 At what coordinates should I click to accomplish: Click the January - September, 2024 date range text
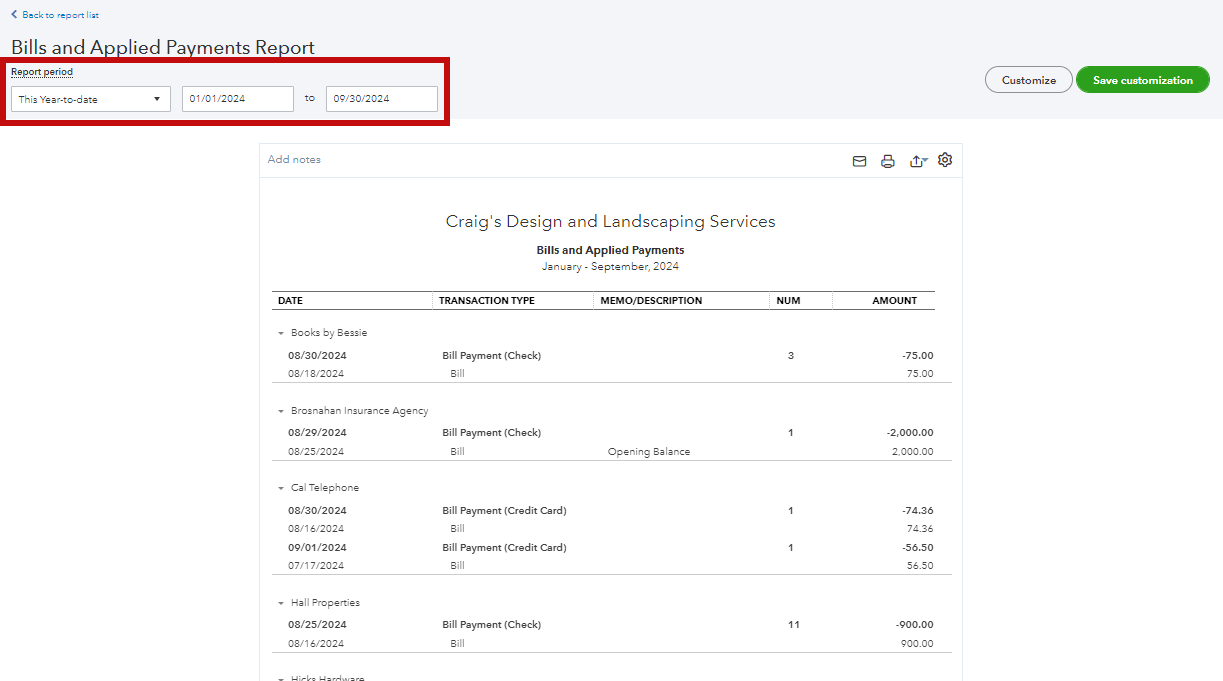pos(610,267)
